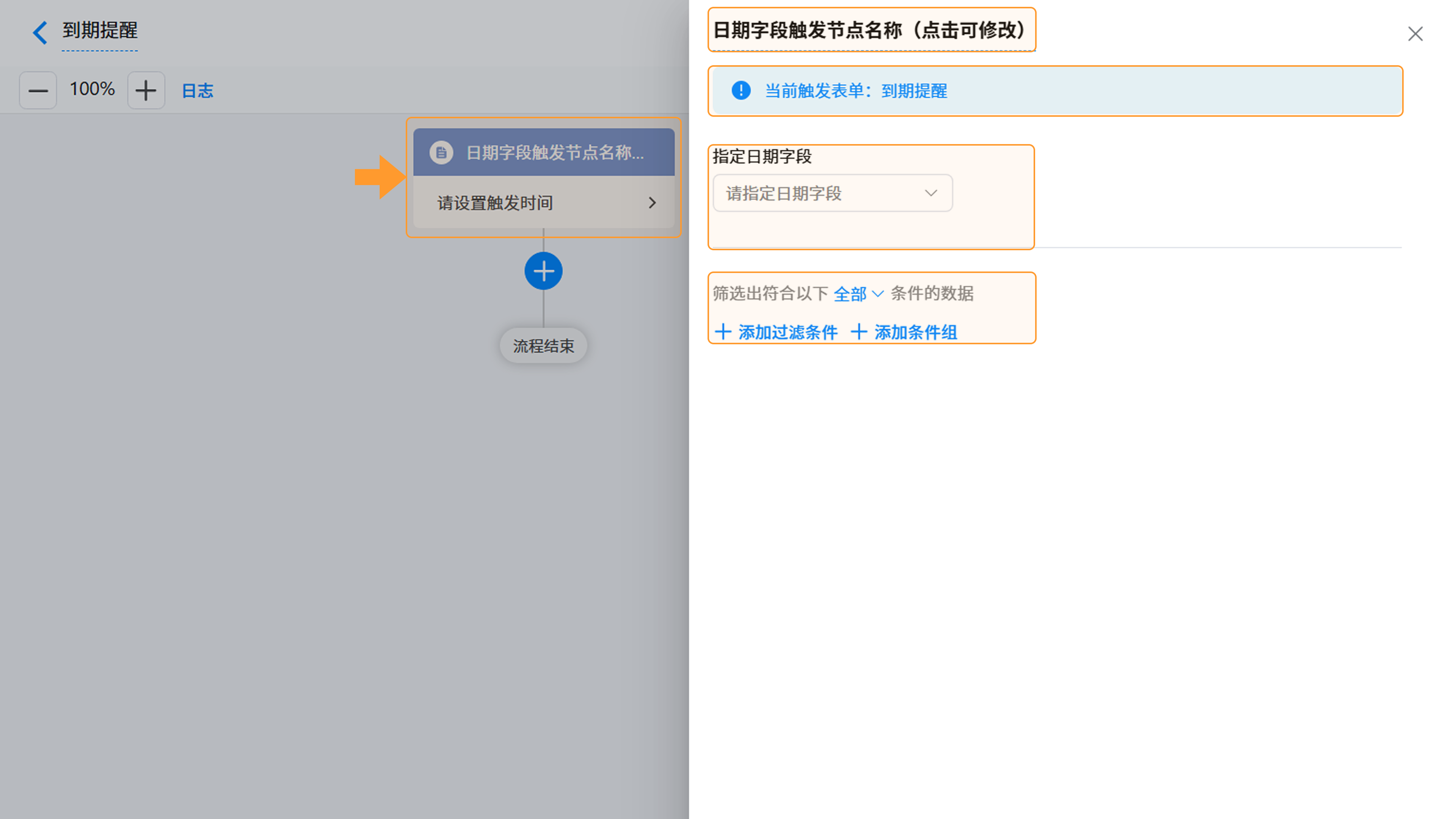1456x819 pixels.
Task: Click the document icon in trigger node
Action: (441, 152)
